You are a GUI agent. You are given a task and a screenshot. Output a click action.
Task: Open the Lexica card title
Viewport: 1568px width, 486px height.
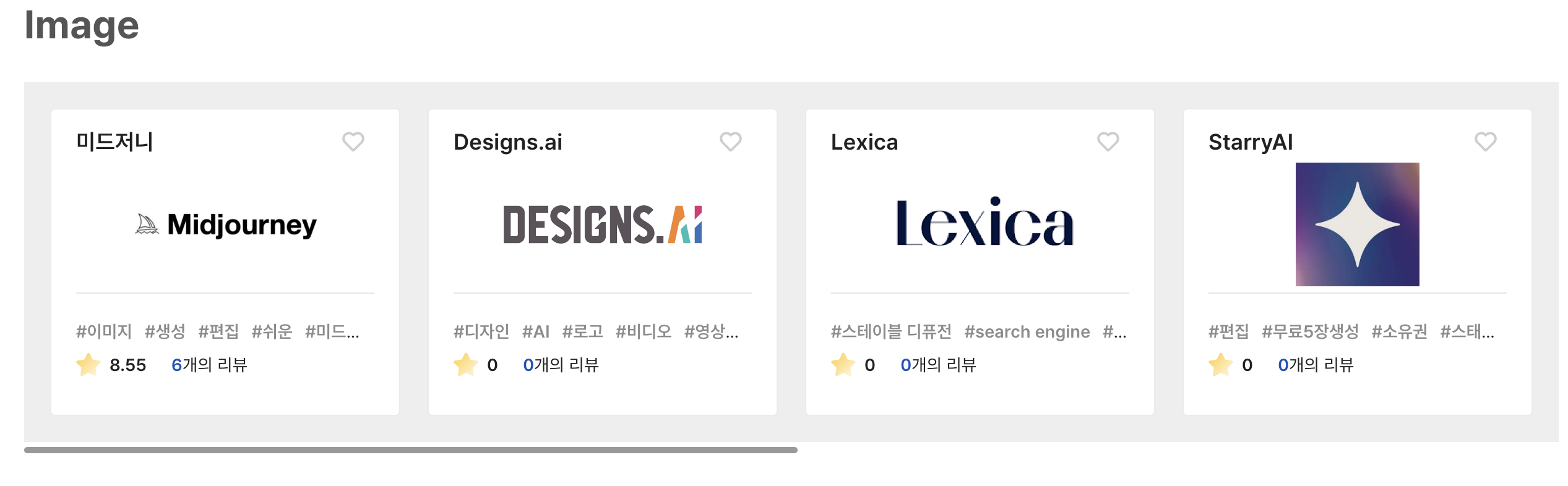click(x=864, y=142)
